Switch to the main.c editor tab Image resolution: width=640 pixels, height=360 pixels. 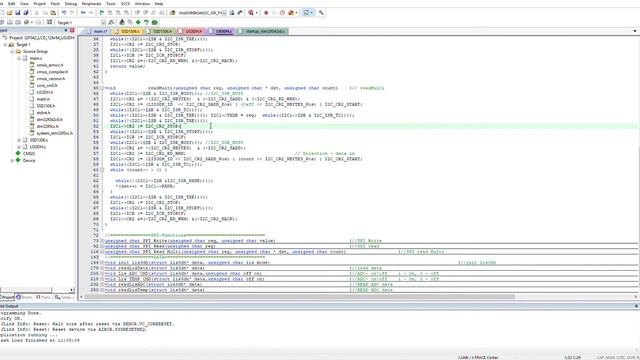point(98,31)
